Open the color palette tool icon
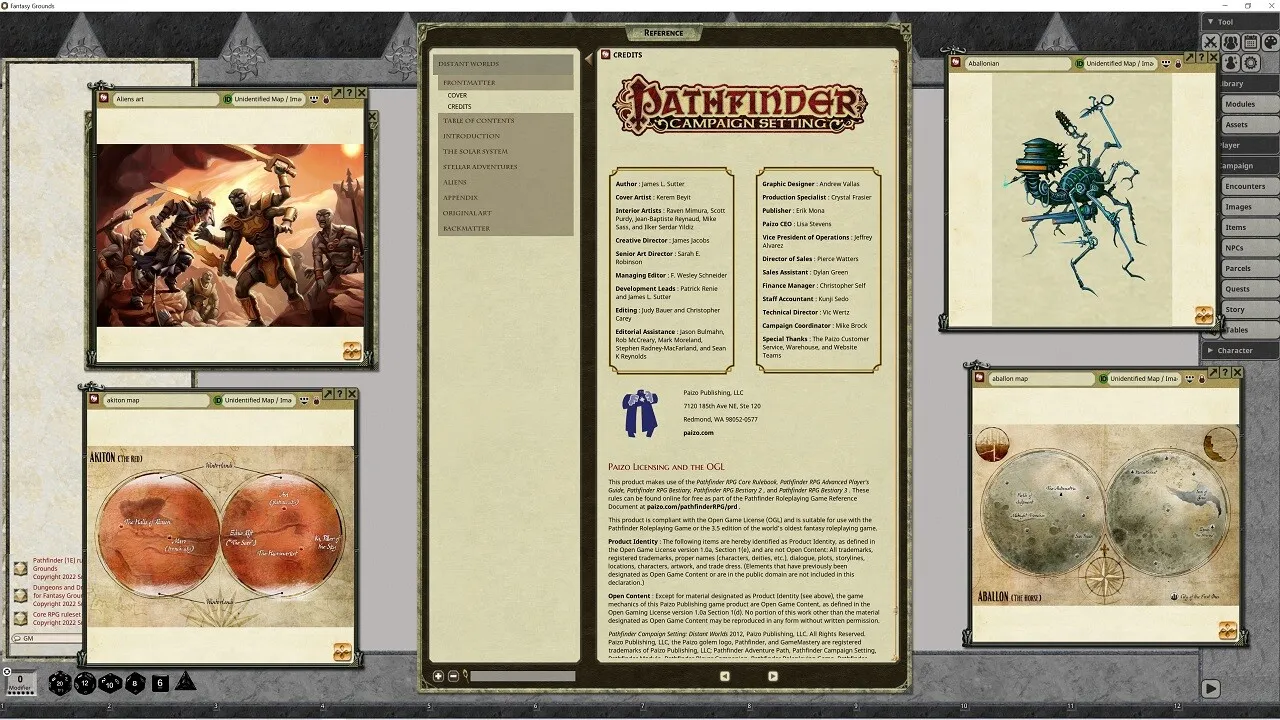Image resolution: width=1280 pixels, height=720 pixels. click(1270, 42)
